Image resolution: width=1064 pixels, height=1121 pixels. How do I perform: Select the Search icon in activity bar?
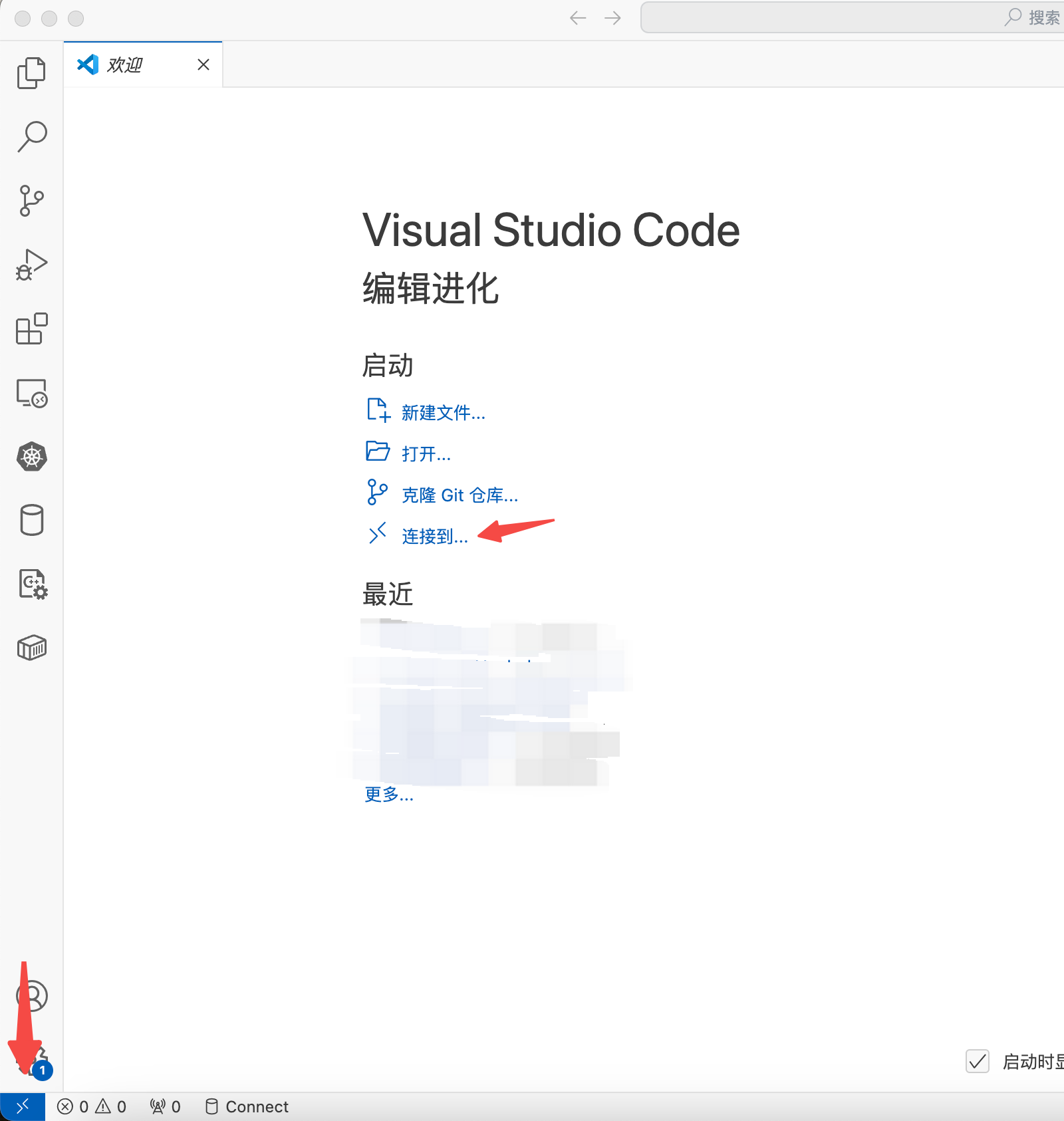pos(30,135)
